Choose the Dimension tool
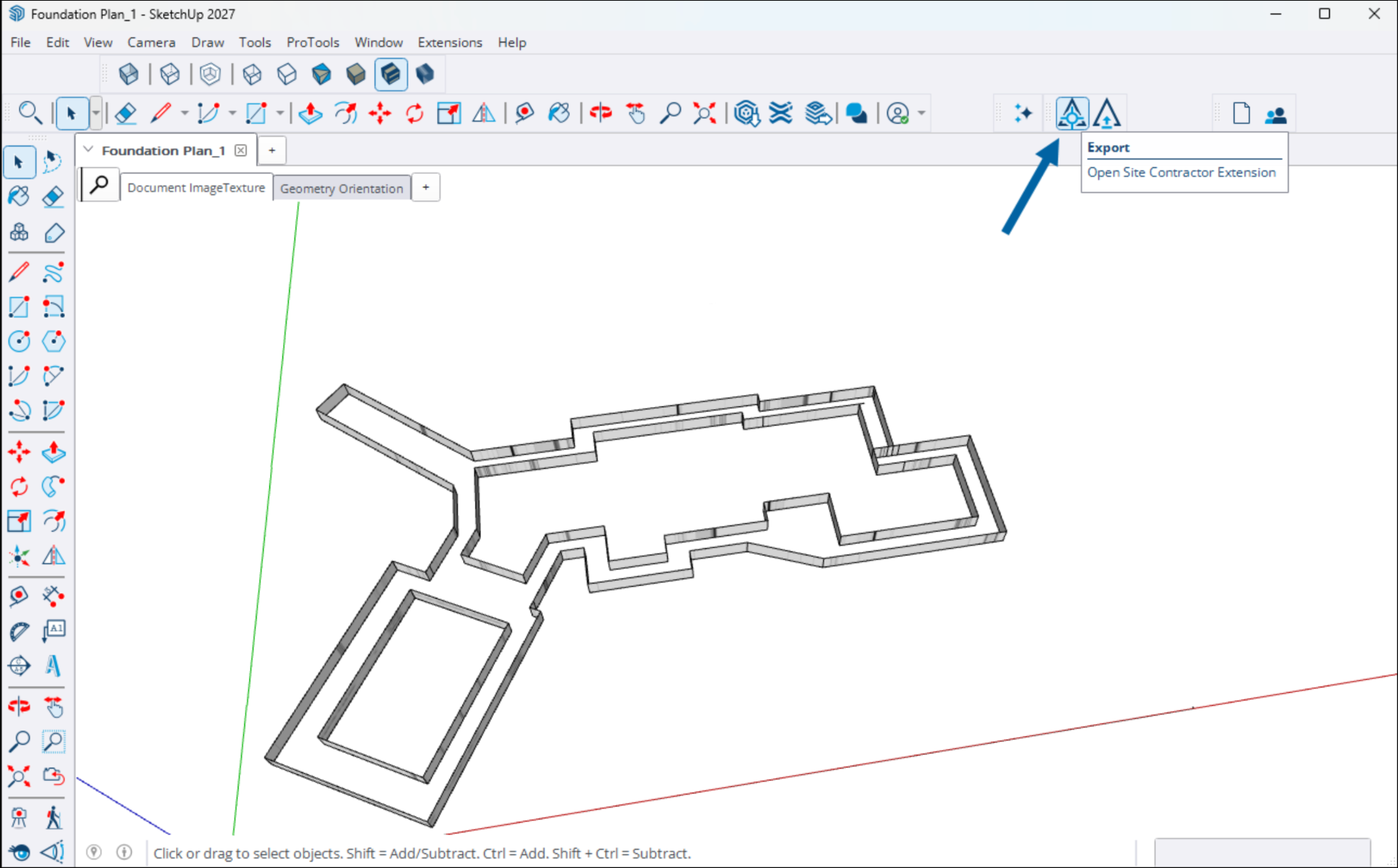Screen dimensions: 1398x868 (53, 596)
